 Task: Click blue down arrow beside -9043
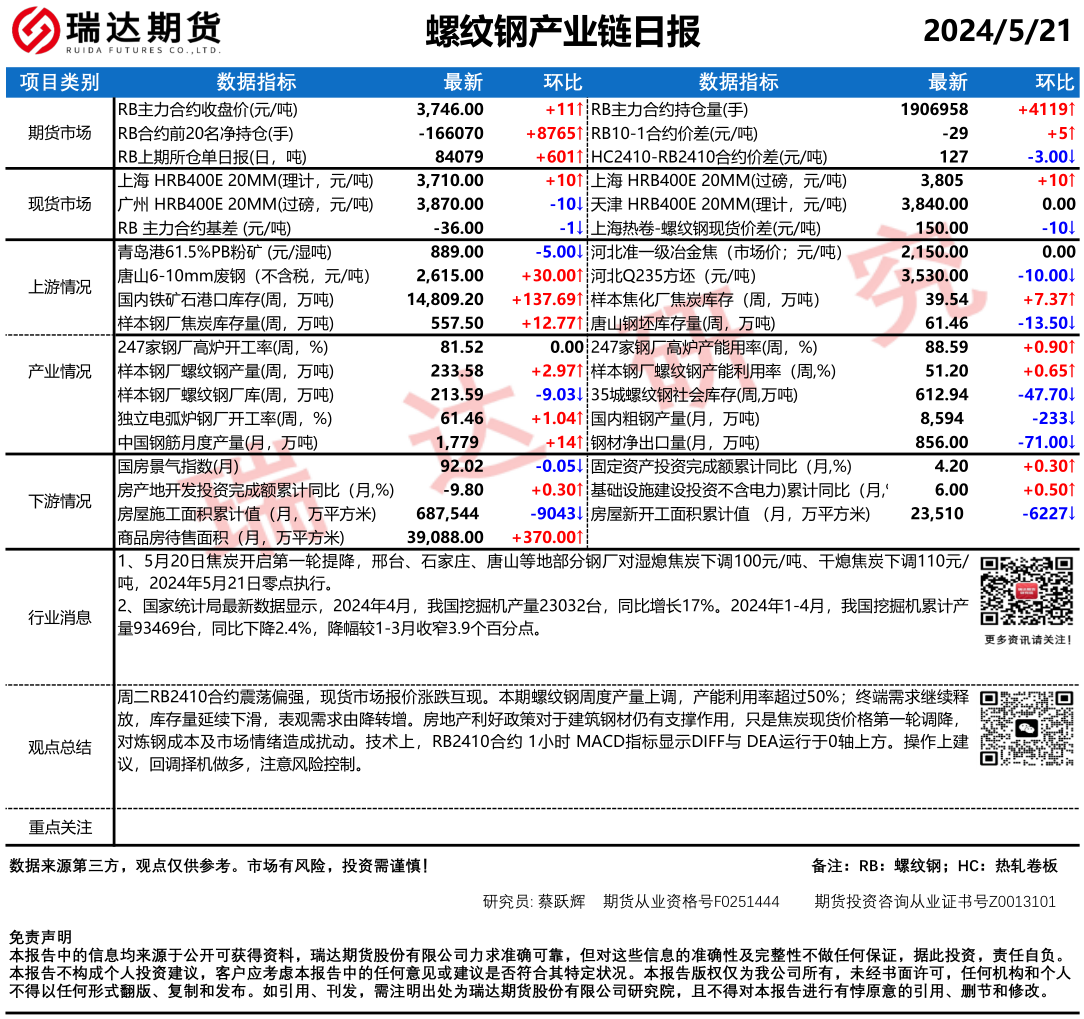coord(579,514)
